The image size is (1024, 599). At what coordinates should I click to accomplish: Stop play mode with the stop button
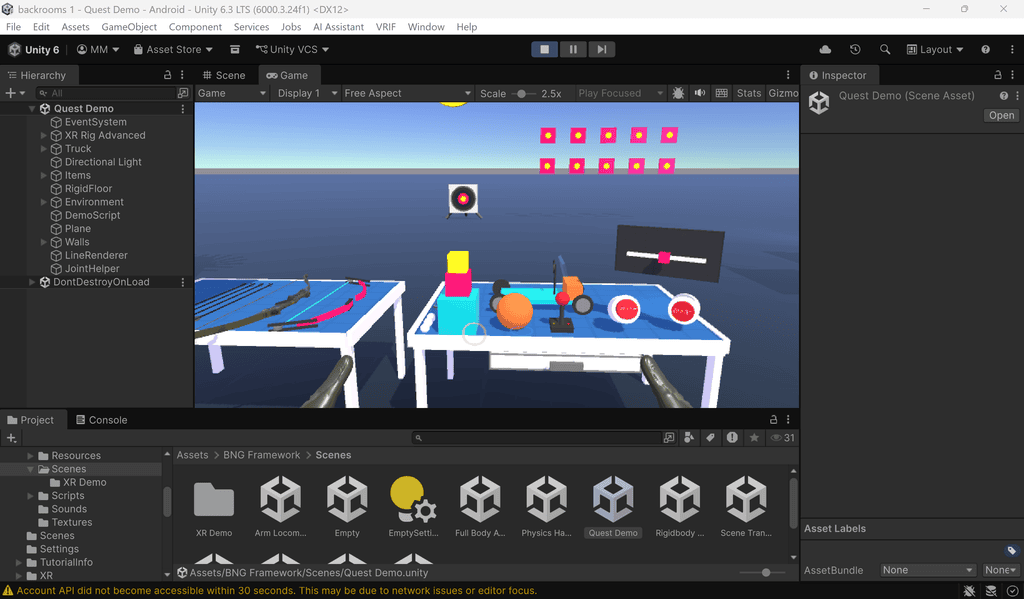(545, 50)
